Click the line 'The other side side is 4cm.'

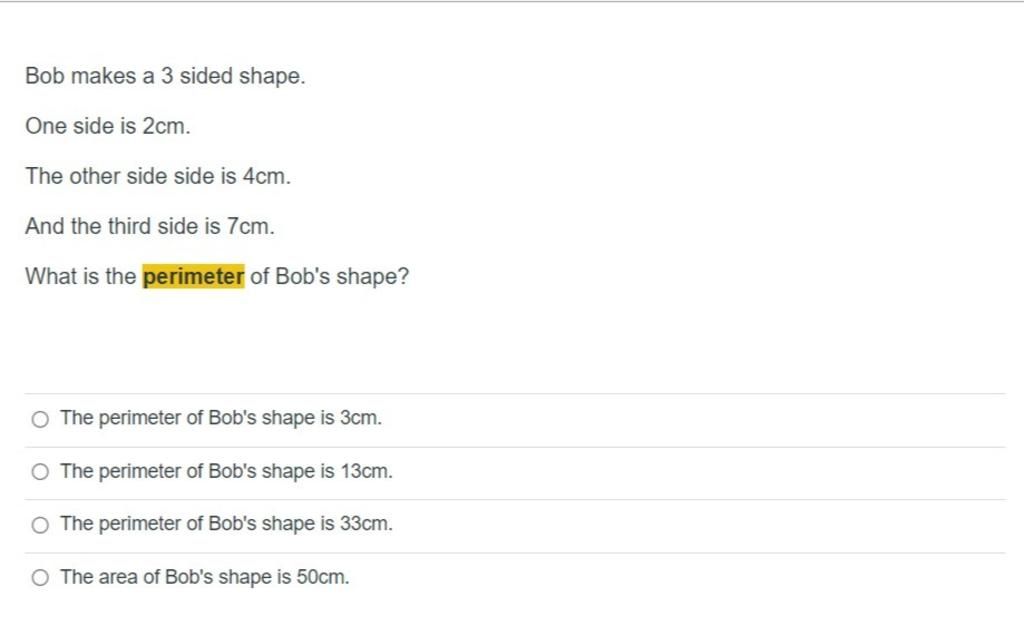click(158, 176)
